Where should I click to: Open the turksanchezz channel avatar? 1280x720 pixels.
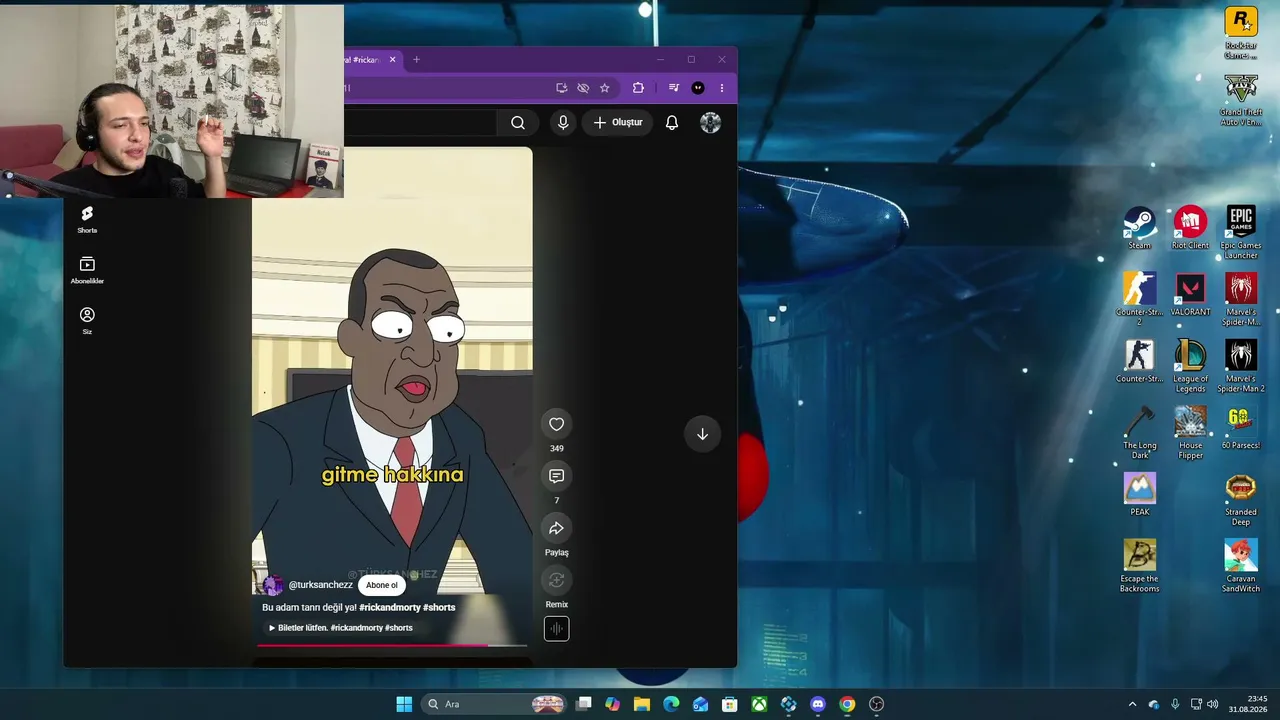[x=273, y=585]
